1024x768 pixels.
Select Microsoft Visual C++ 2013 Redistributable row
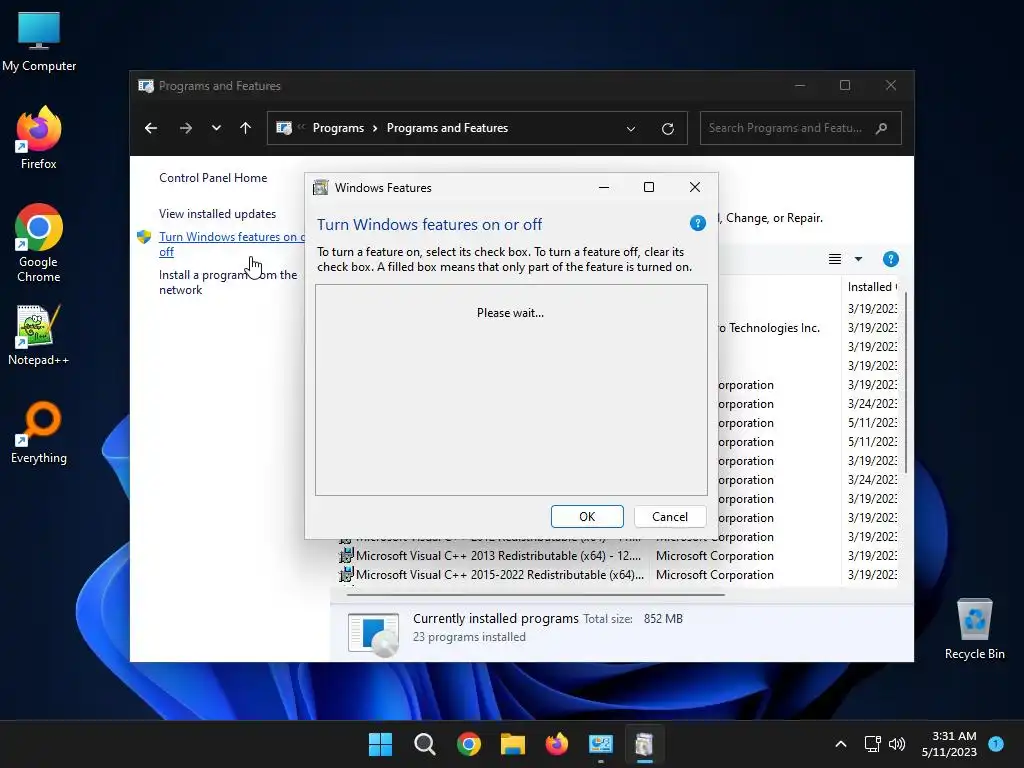pos(618,556)
